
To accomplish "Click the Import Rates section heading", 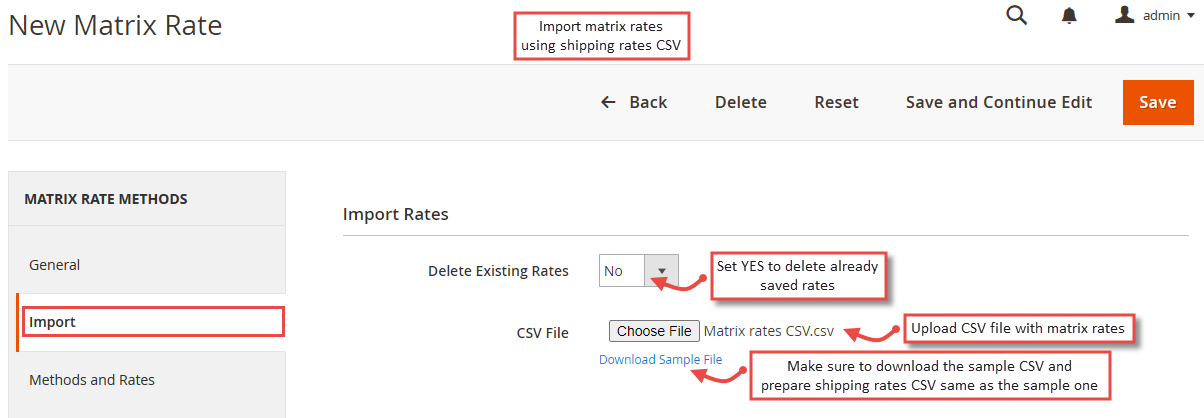I will 396,214.
